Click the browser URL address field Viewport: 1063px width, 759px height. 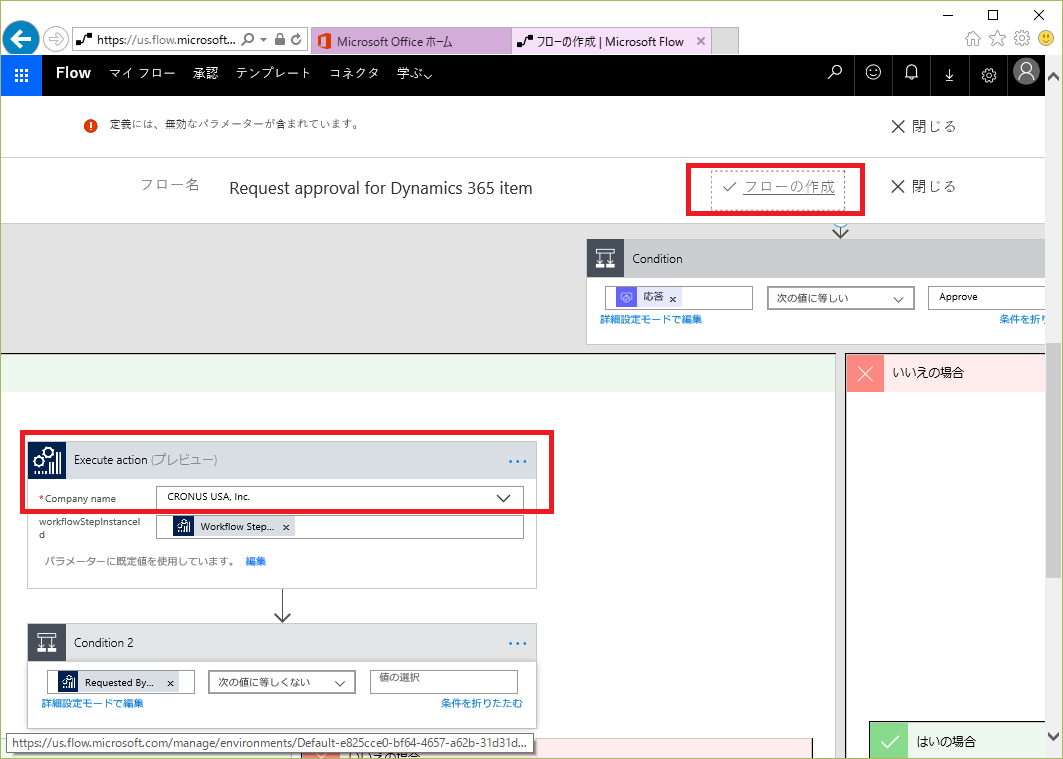tap(165, 39)
